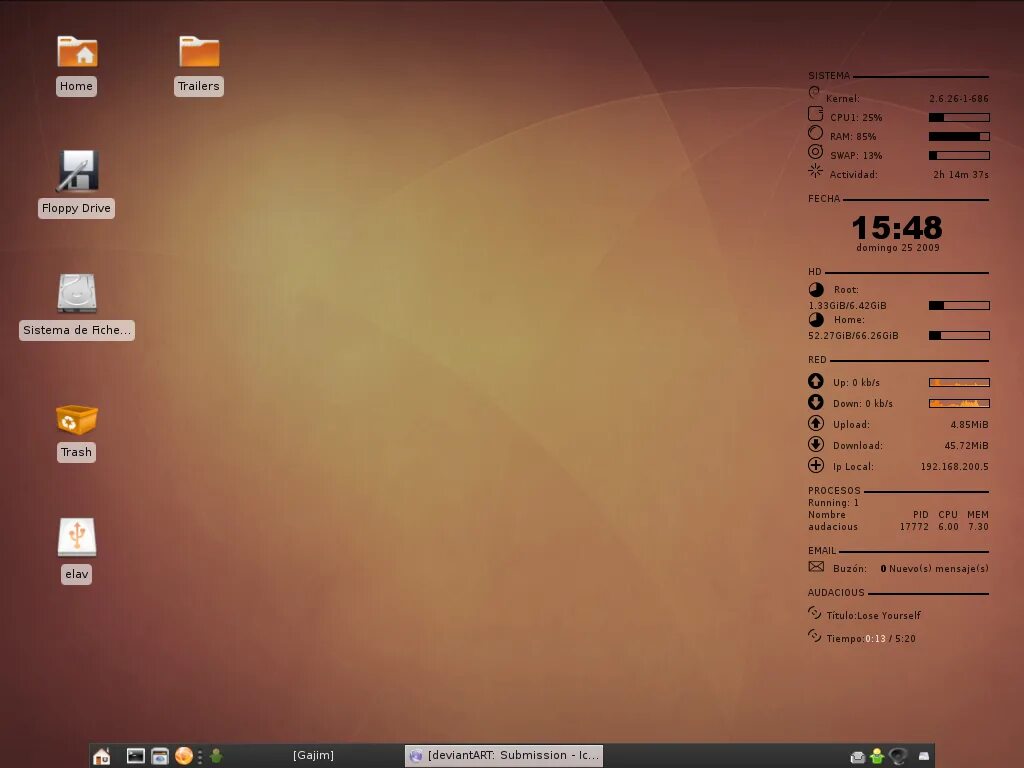Click the SWAP disc icon
The image size is (1024, 768).
click(816, 152)
